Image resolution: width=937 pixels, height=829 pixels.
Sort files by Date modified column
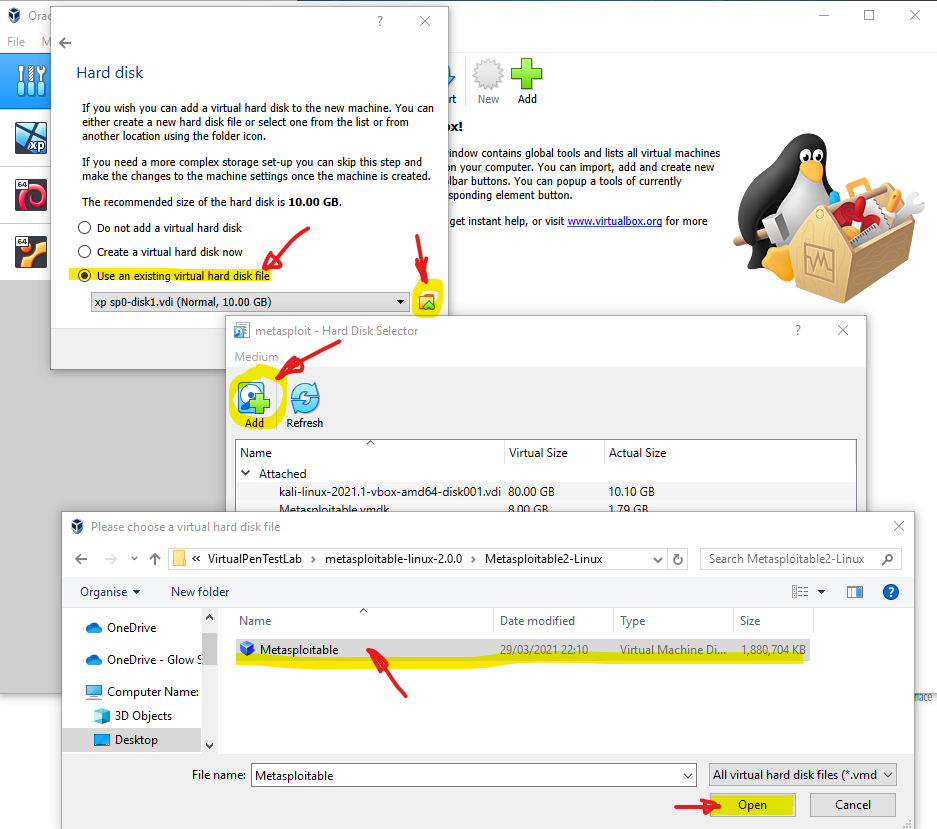click(553, 621)
